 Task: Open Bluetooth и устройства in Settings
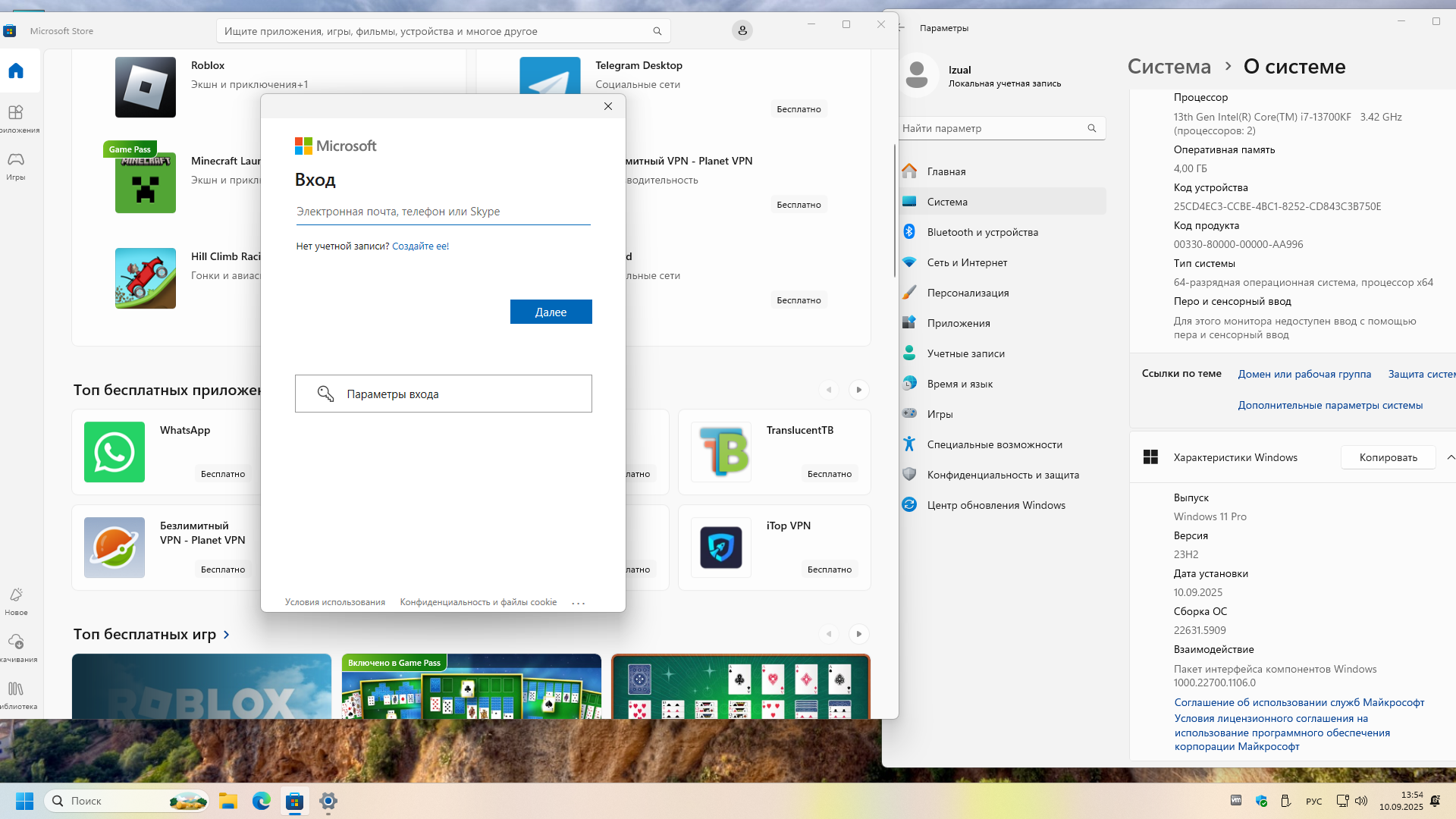[1001, 232]
